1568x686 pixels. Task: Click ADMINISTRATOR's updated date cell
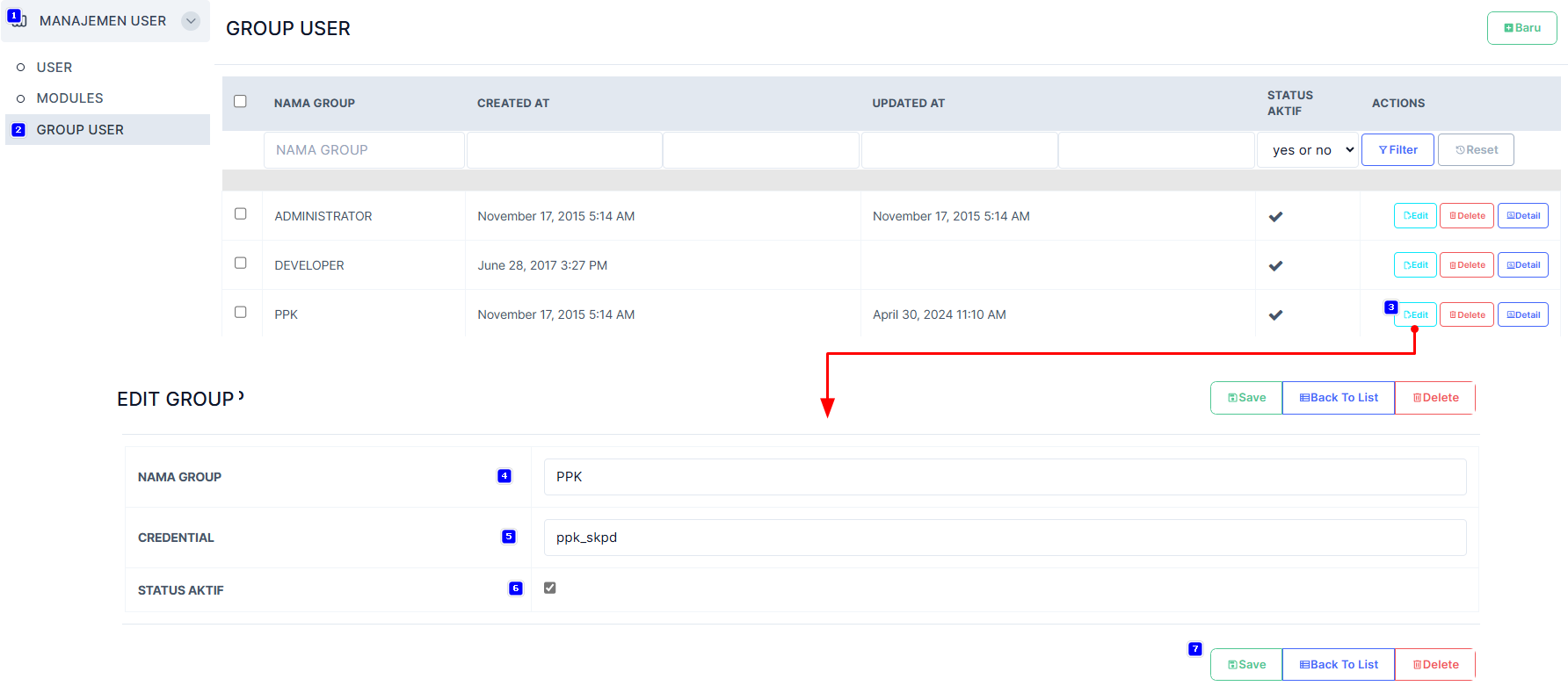(x=951, y=216)
